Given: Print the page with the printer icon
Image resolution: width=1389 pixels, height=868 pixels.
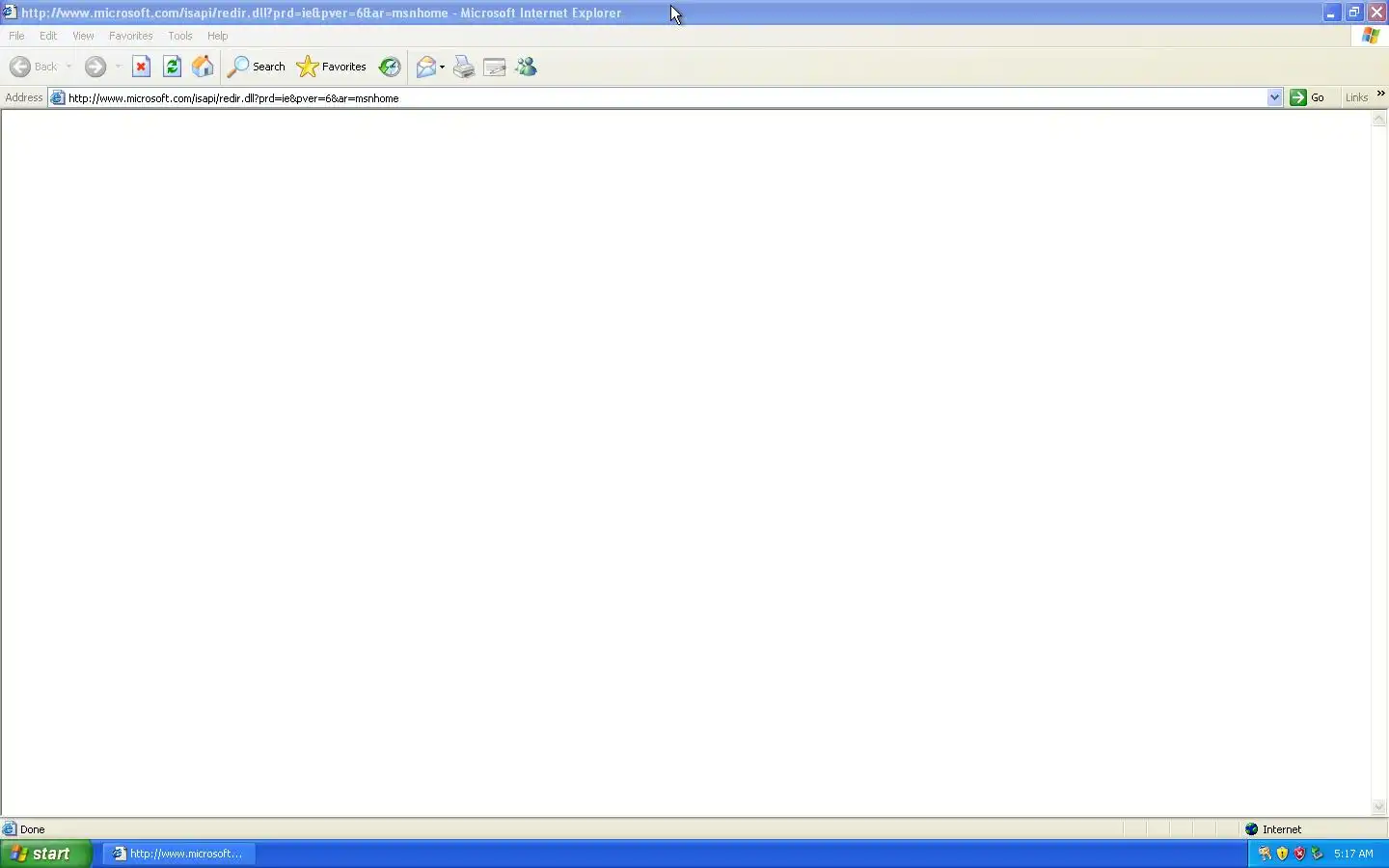Looking at the screenshot, I should [x=464, y=67].
